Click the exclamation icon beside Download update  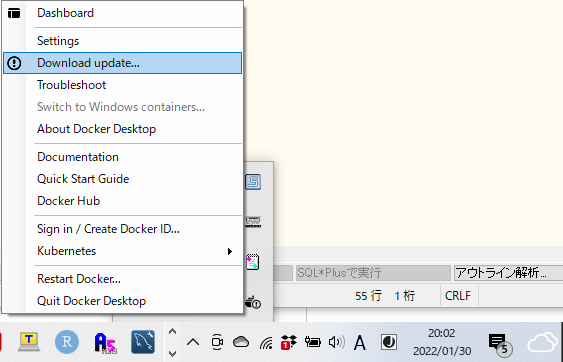pyautogui.click(x=14, y=63)
